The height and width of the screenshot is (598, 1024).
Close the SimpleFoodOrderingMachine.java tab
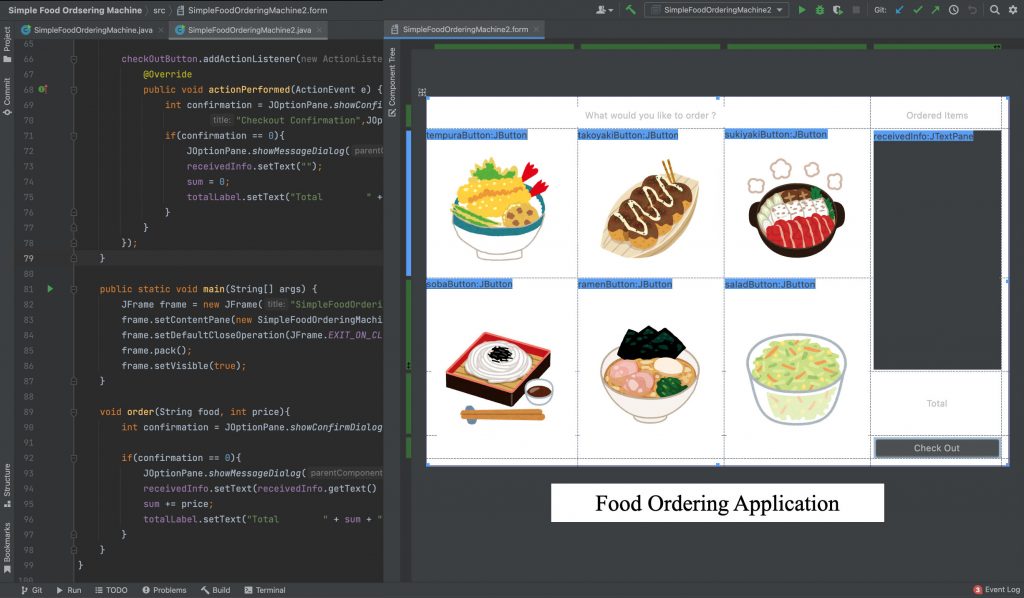click(161, 30)
